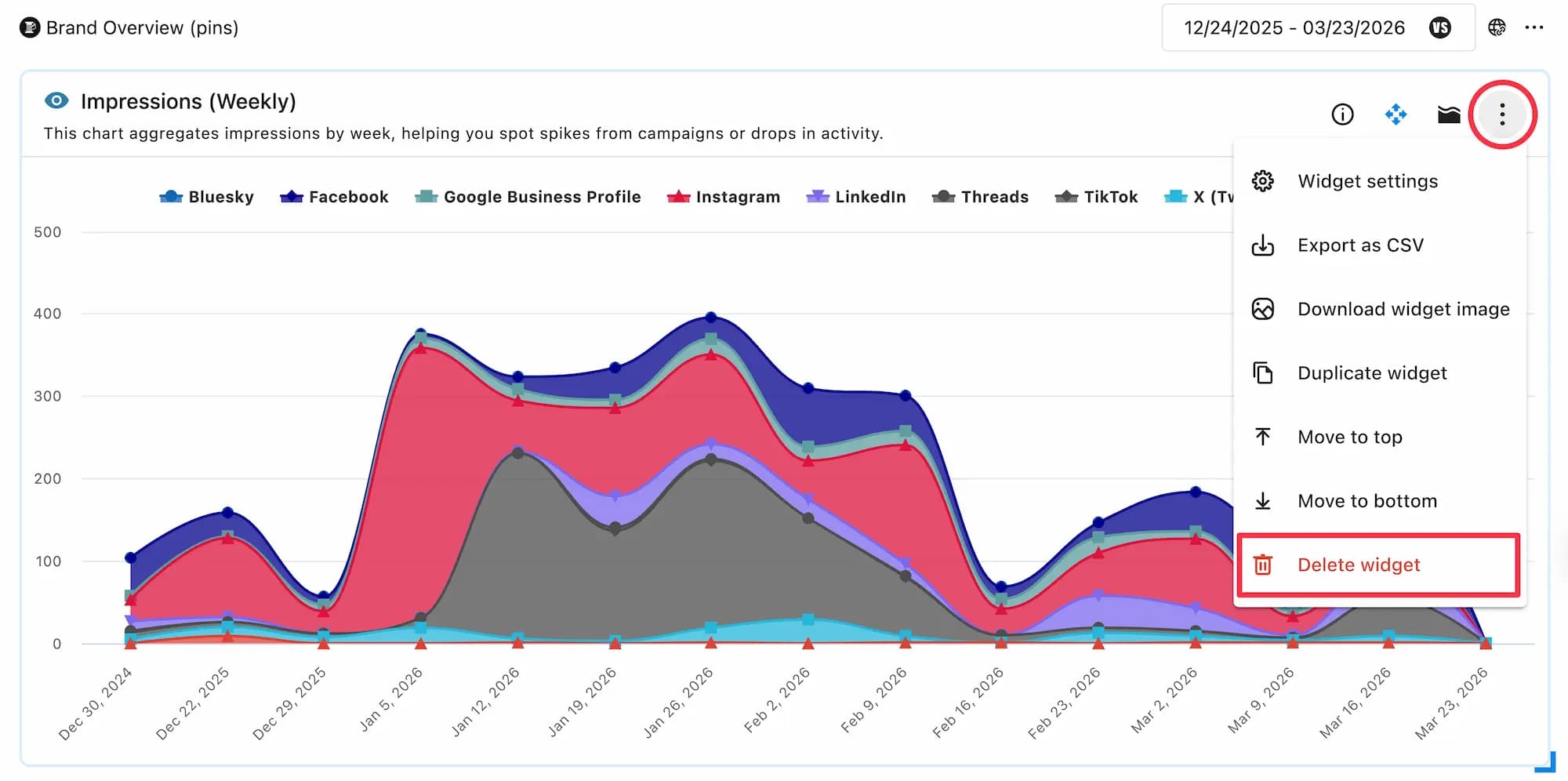Viewport: 1568px width, 781px height.
Task: Open the date range picker 12/24/2025 - 03/23/2026
Action: click(x=1294, y=27)
